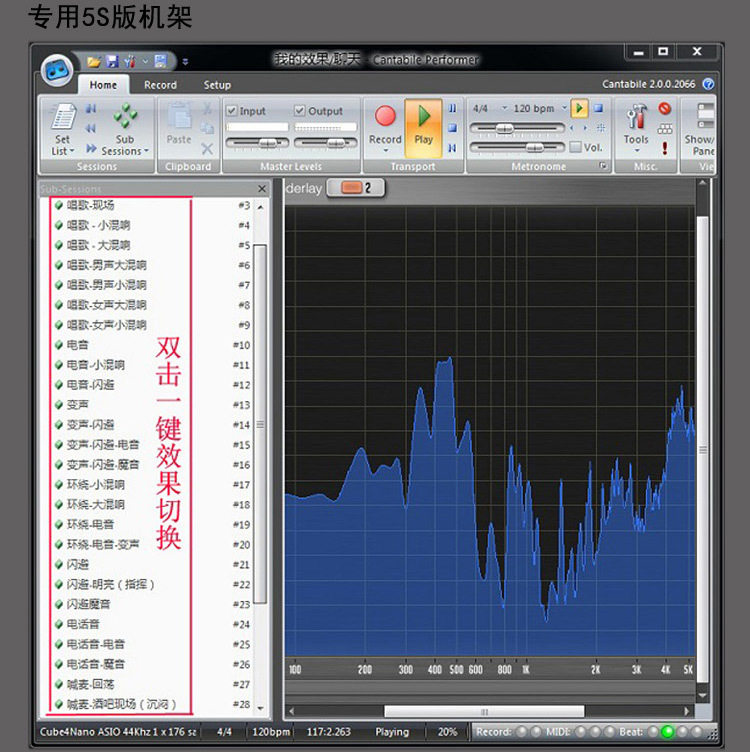Screen dimensions: 750x752
Task: Enable the metronome Vol. checkbox
Action: pyautogui.click(x=575, y=147)
